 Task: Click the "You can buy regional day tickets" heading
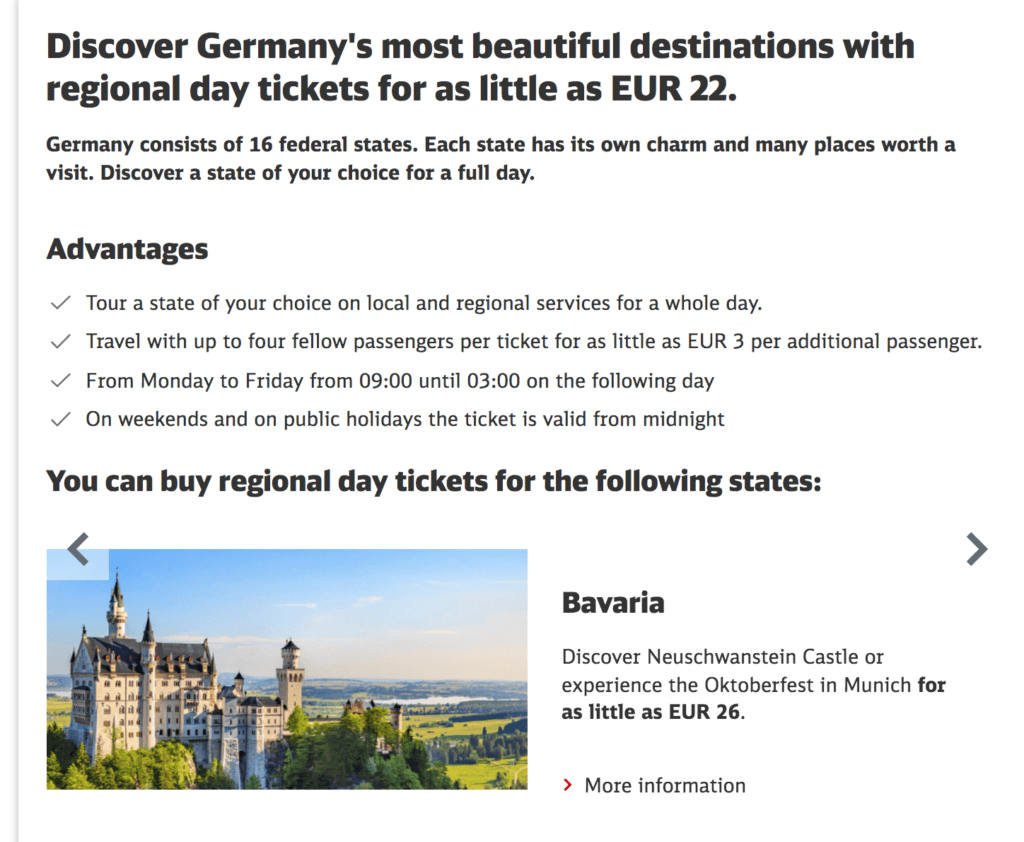coord(433,481)
